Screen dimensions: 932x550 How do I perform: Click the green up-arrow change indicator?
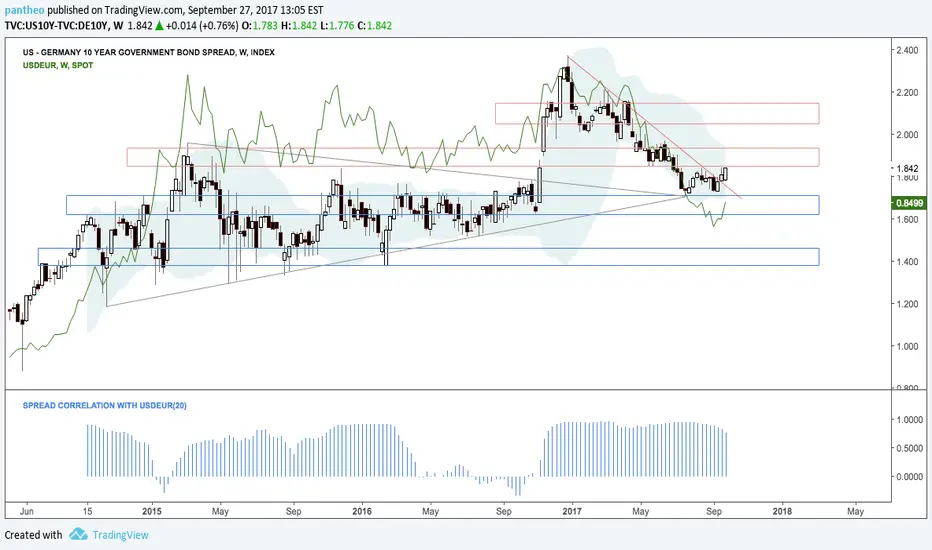[159, 26]
